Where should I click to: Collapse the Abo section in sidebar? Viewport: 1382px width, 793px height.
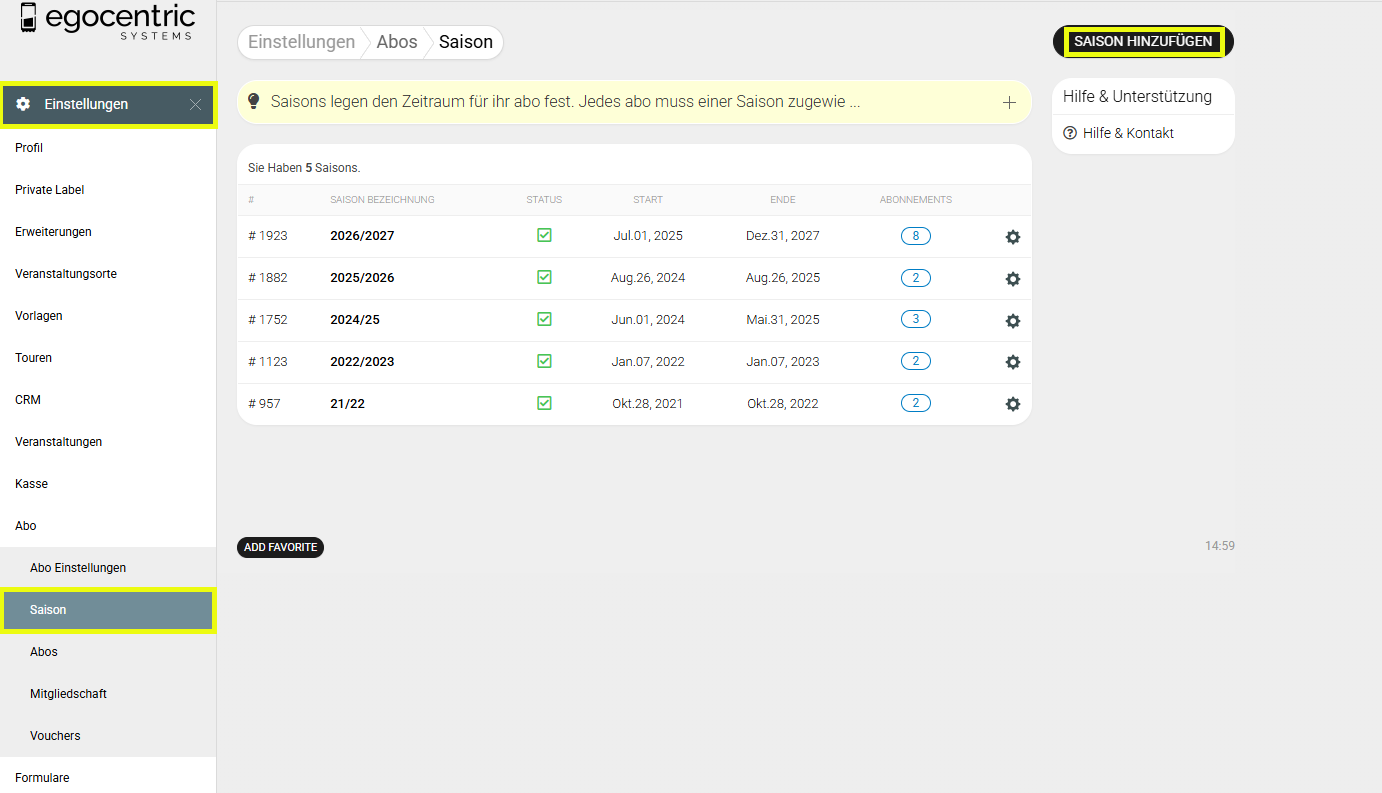(x=26, y=526)
